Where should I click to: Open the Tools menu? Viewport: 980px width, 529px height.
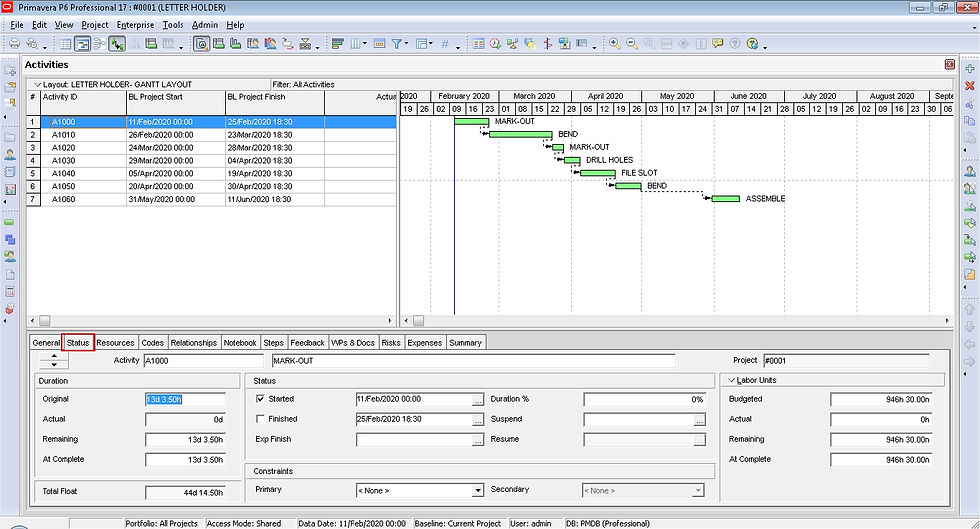tap(173, 25)
